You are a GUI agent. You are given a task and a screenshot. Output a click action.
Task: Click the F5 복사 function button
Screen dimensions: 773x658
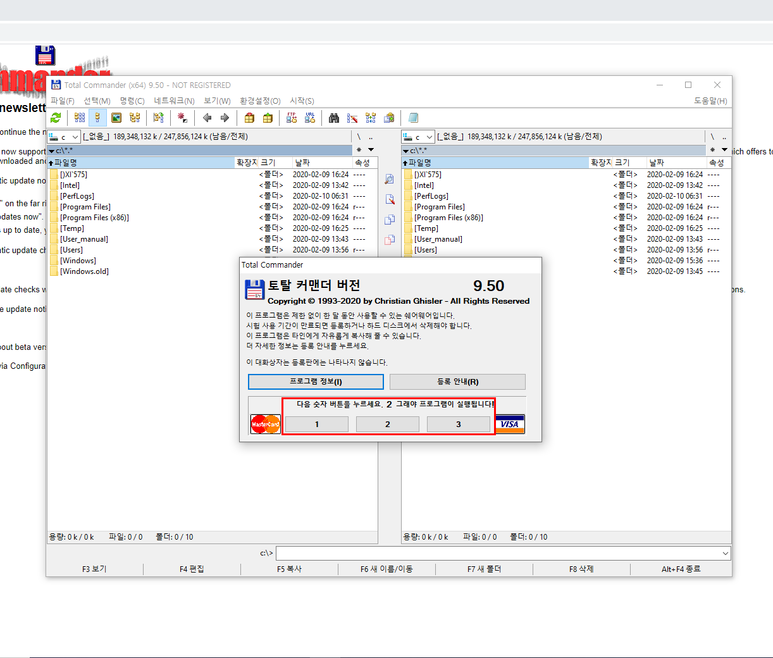[289, 569]
